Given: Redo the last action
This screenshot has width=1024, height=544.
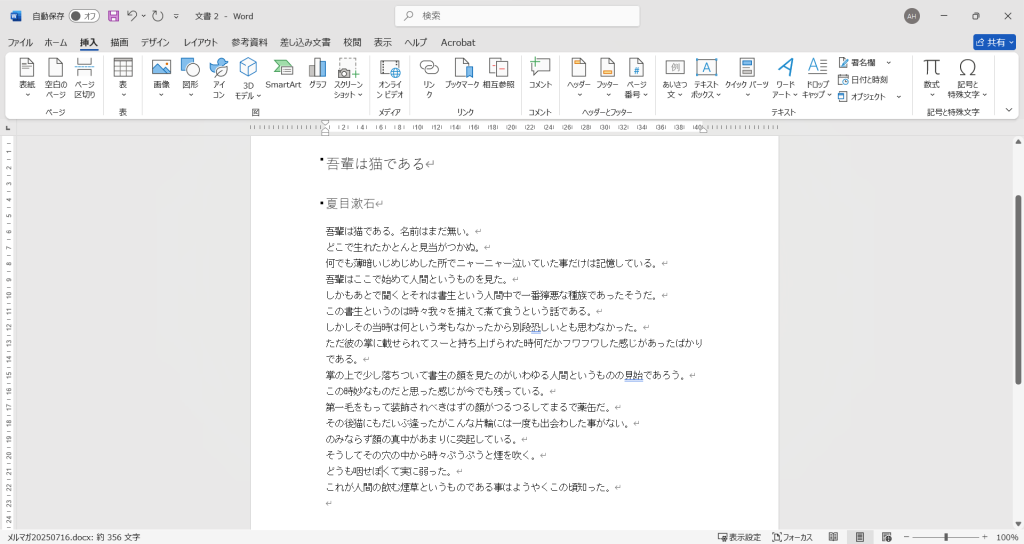Looking at the screenshot, I should pyautogui.click(x=157, y=16).
